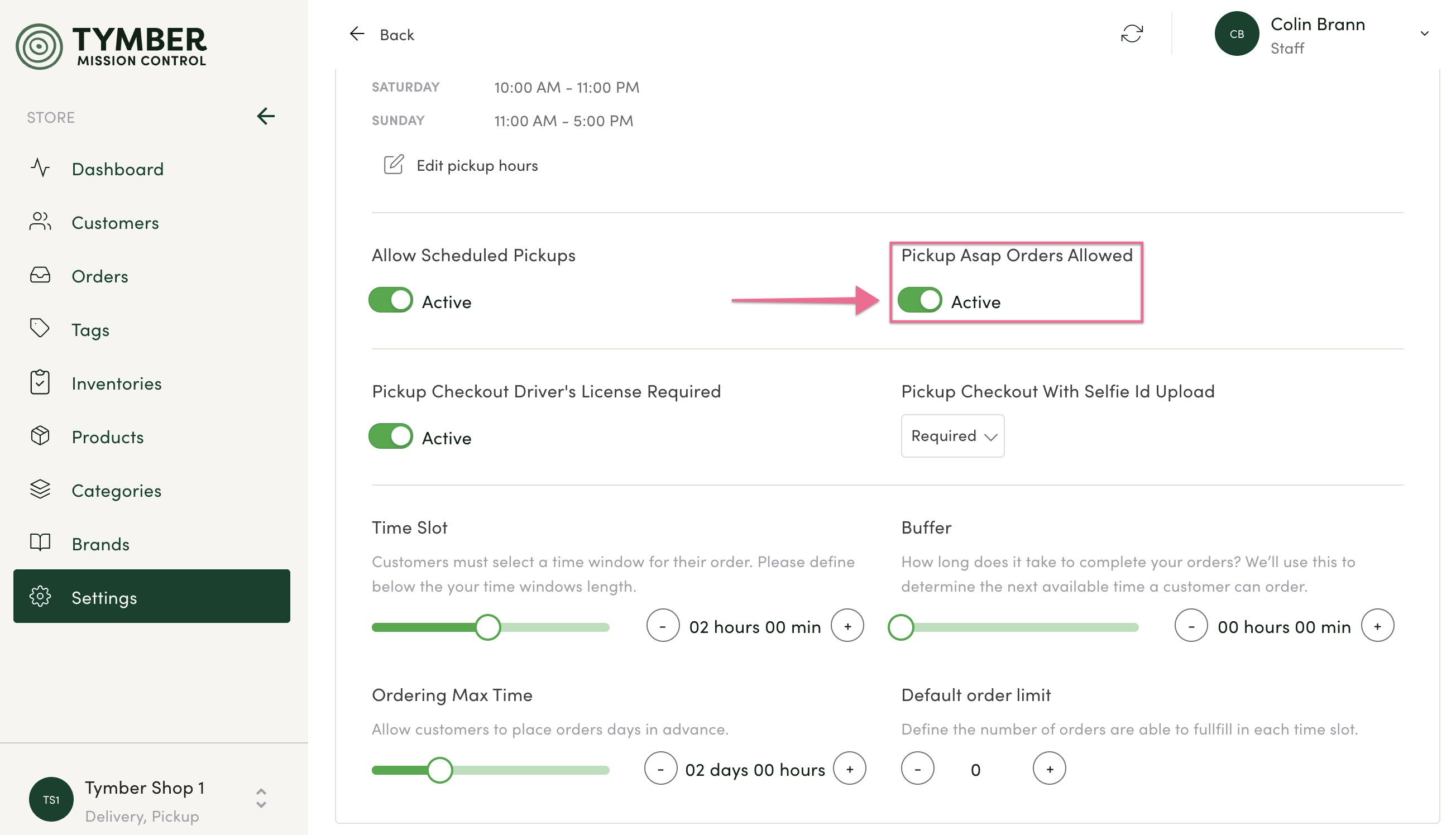Image resolution: width=1456 pixels, height=835 pixels.
Task: Open the Categories page
Action: (152, 491)
